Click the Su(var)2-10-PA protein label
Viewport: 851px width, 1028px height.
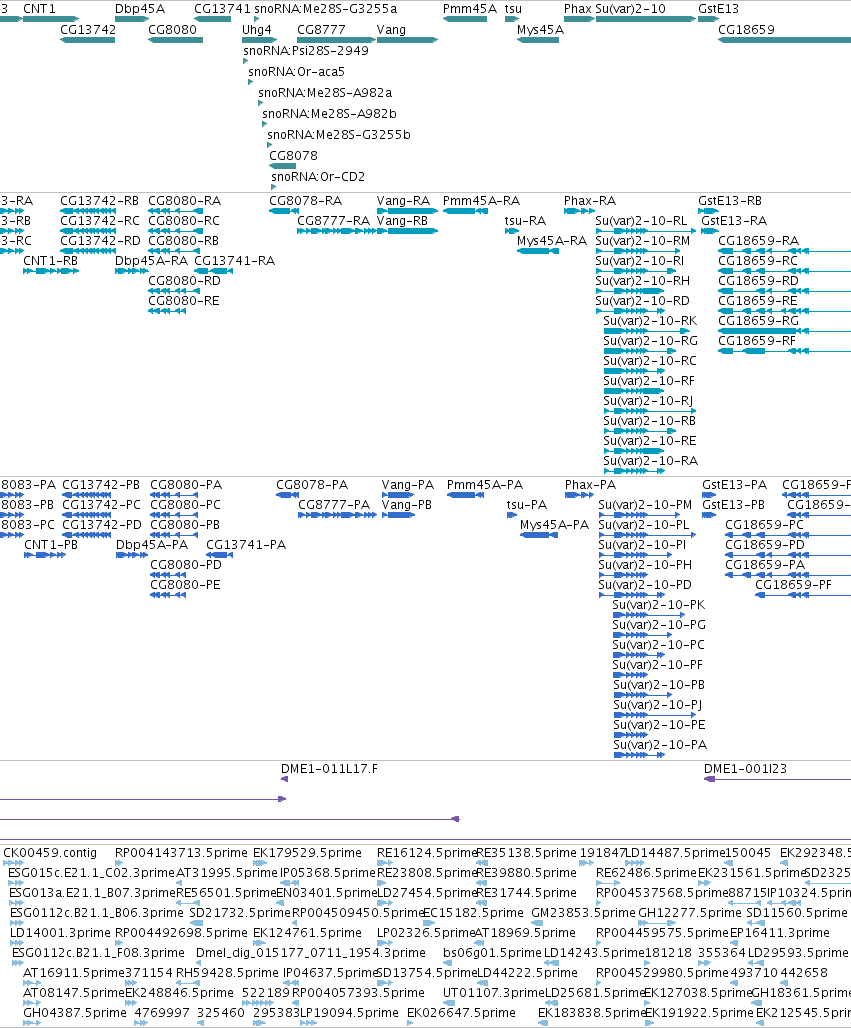click(x=660, y=744)
